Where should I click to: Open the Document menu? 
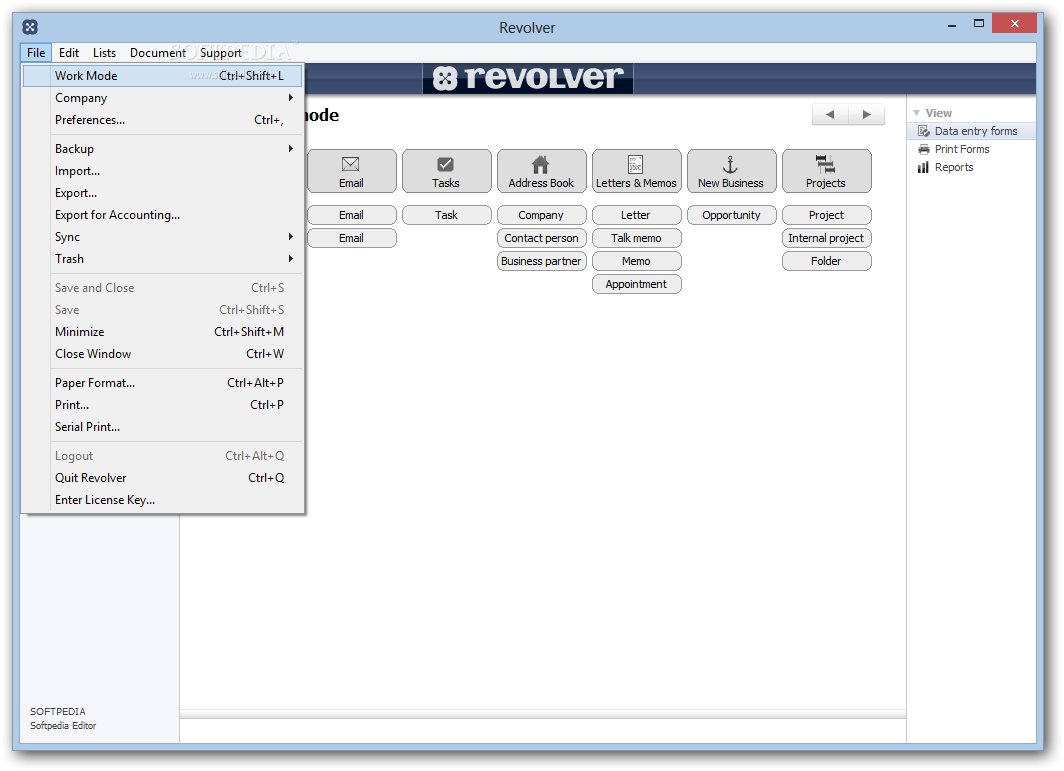pos(157,52)
